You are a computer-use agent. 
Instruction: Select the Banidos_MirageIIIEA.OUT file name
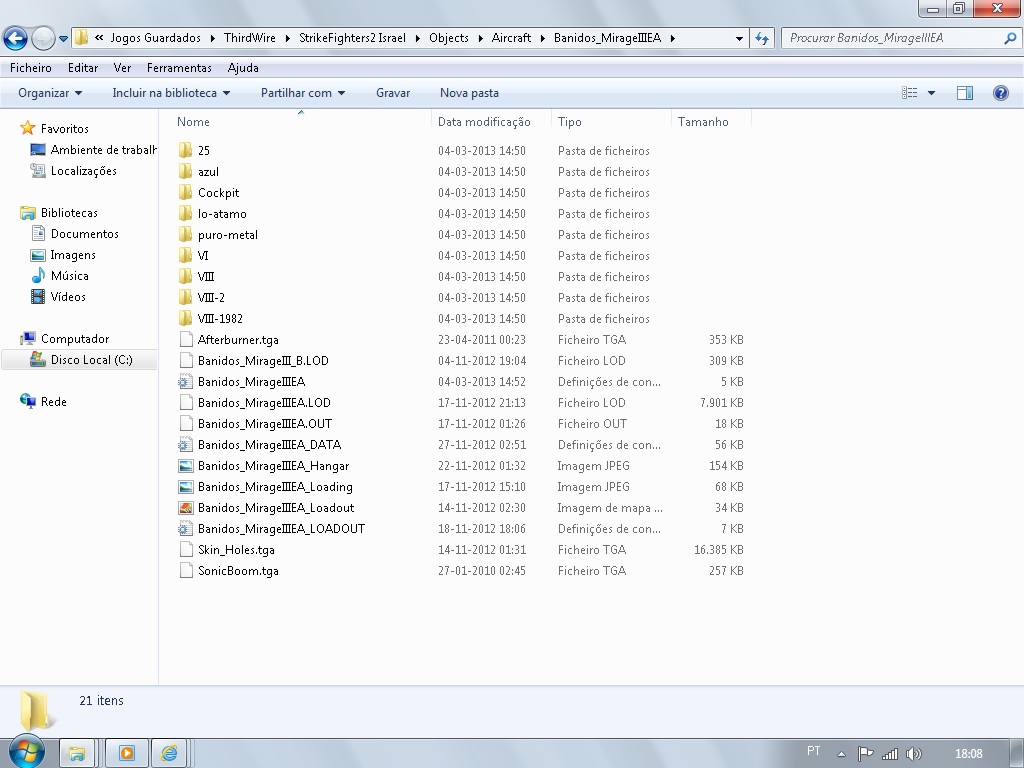[264, 423]
